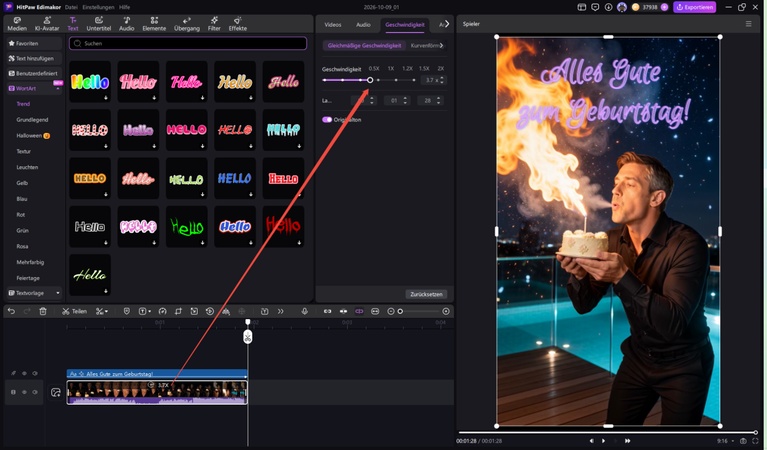This screenshot has width=767, height=450.
Task: Select the blue HELLO WortArt thumbnail
Action: point(235,179)
